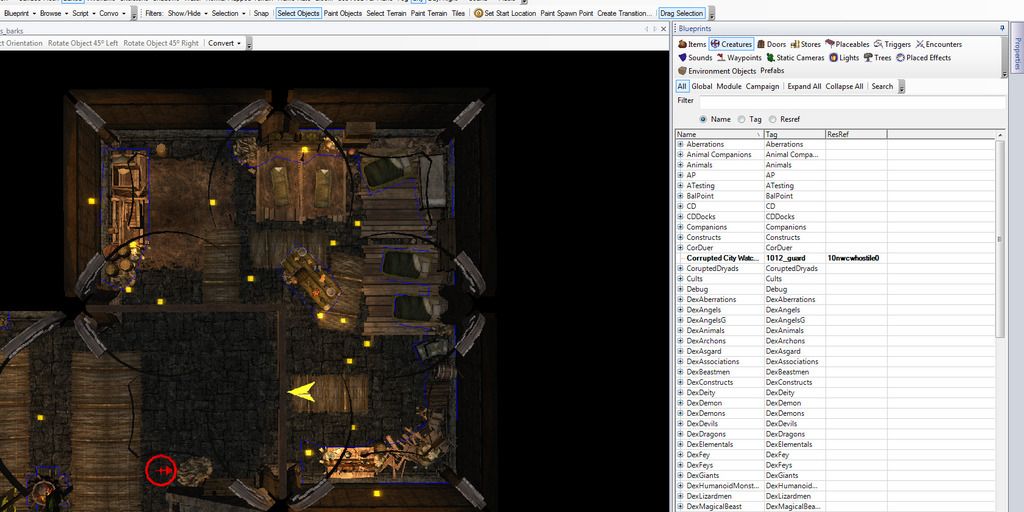Image resolution: width=1024 pixels, height=512 pixels.
Task: Show the Sounds blueprint list
Action: (695, 58)
